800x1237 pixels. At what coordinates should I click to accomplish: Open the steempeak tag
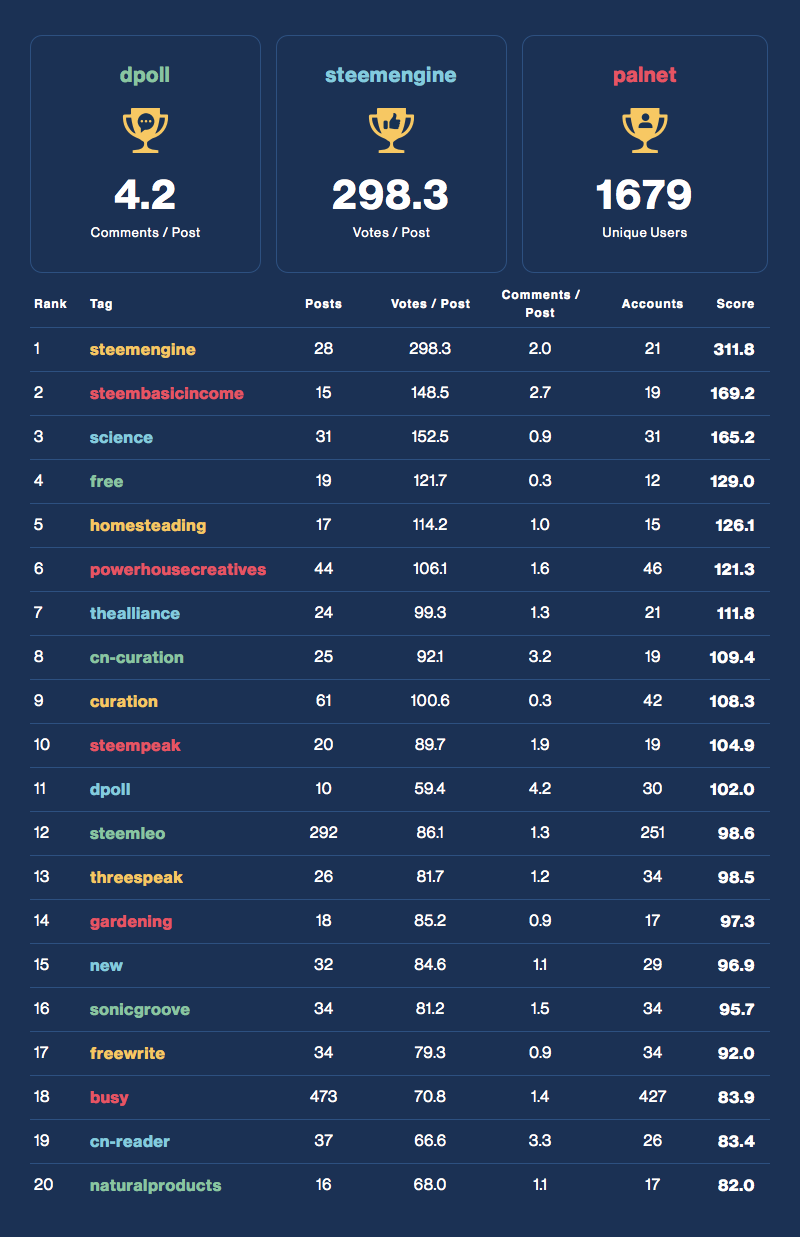(x=135, y=745)
